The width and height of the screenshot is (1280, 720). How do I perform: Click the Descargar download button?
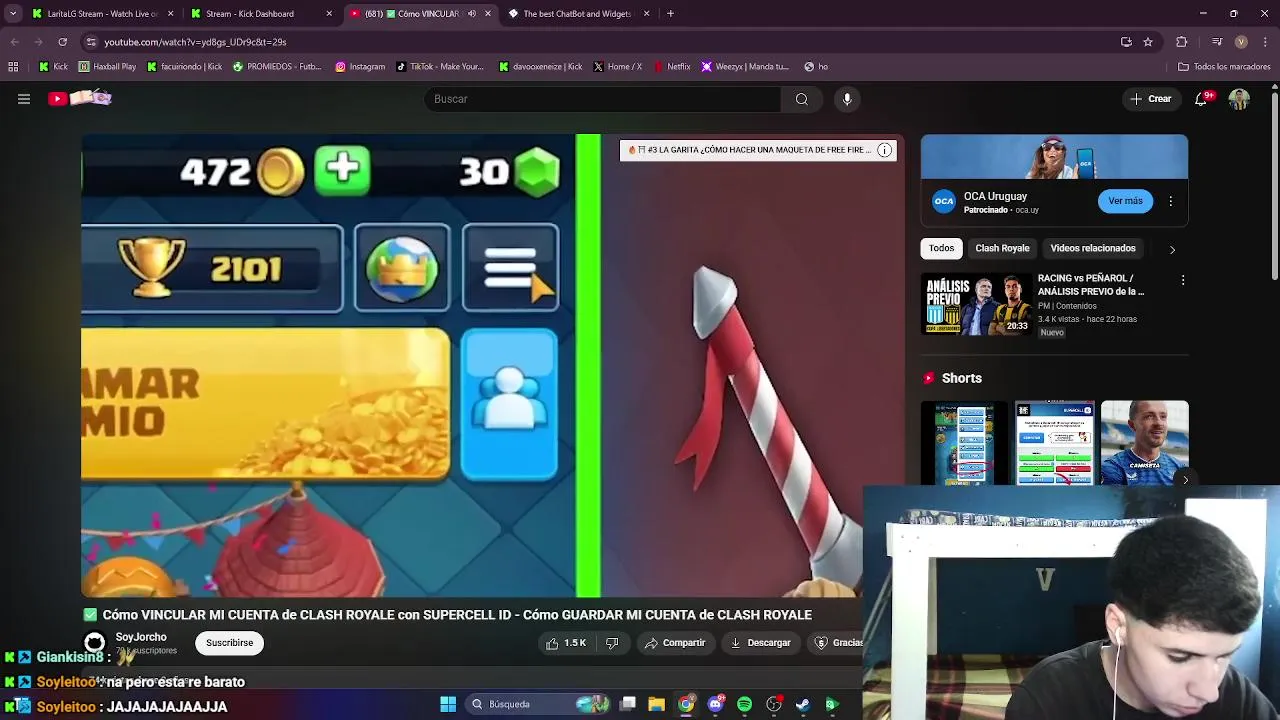[760, 643]
